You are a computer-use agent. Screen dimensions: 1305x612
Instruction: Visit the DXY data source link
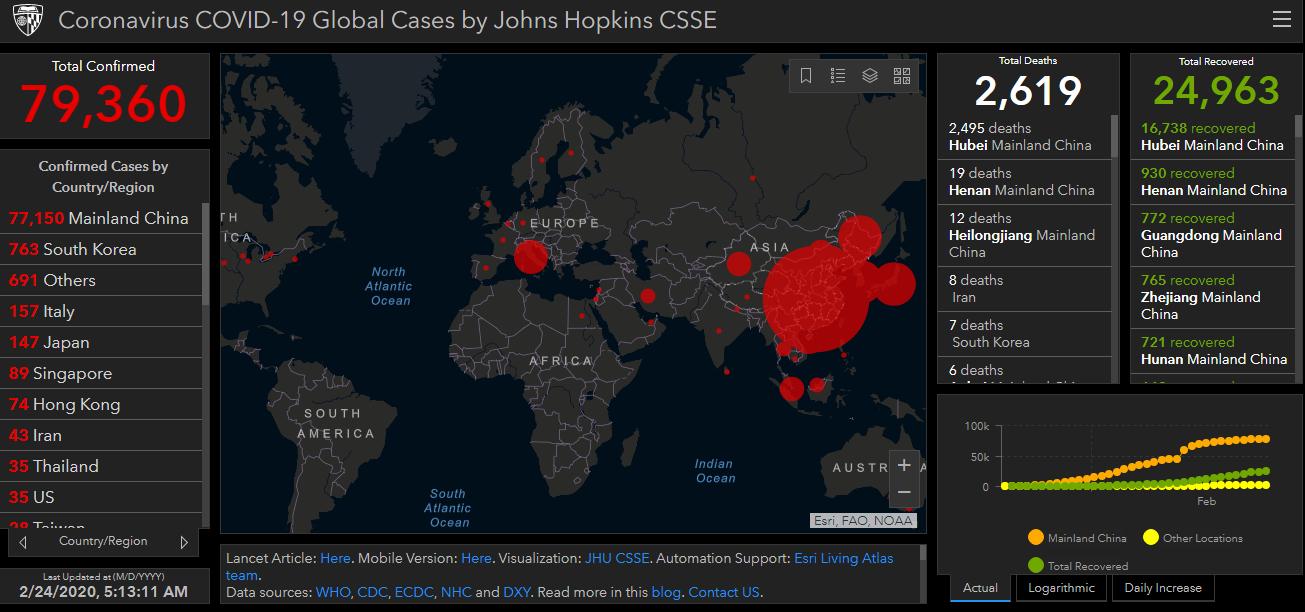pyautogui.click(x=516, y=592)
